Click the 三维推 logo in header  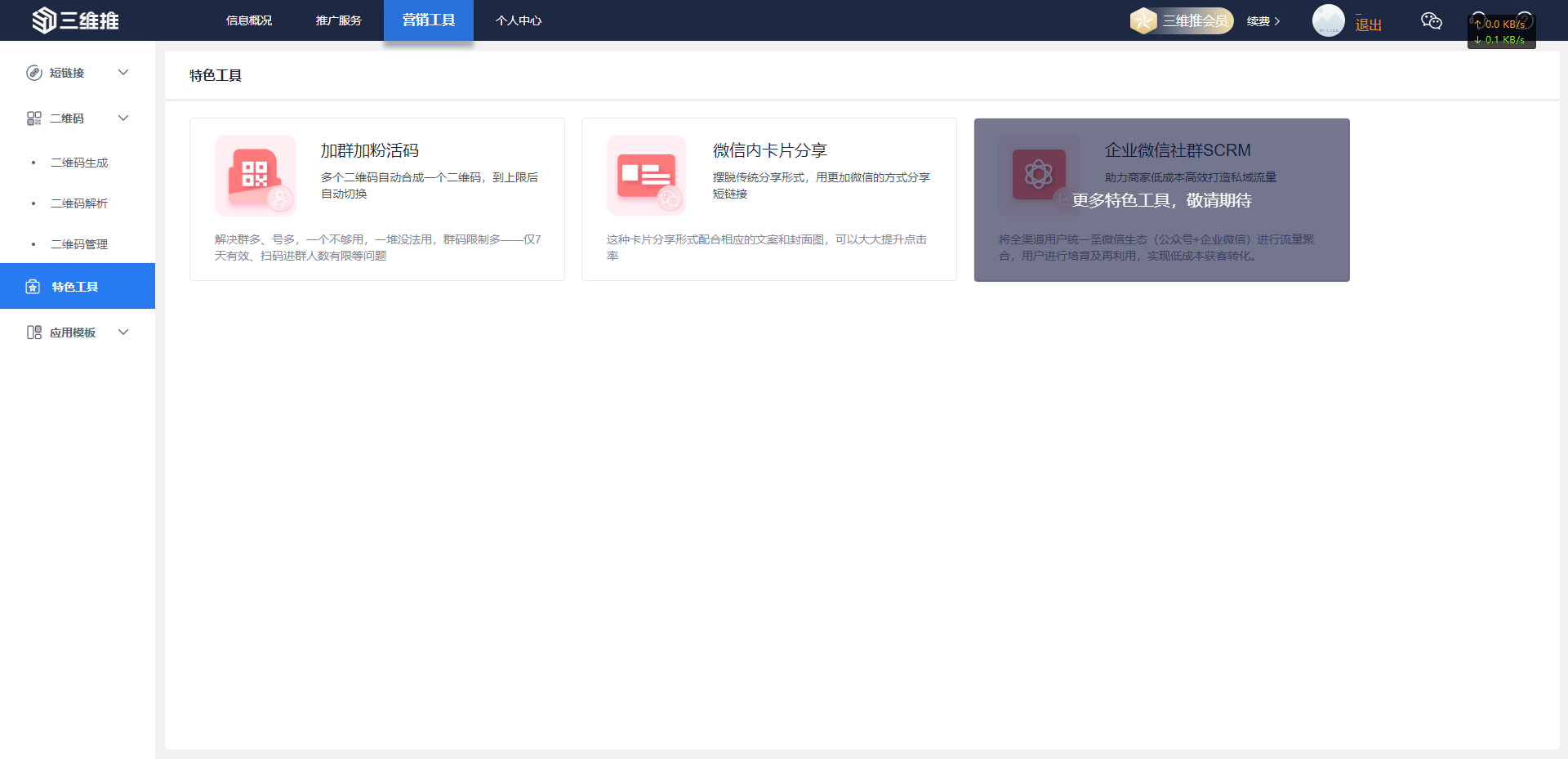(75, 20)
